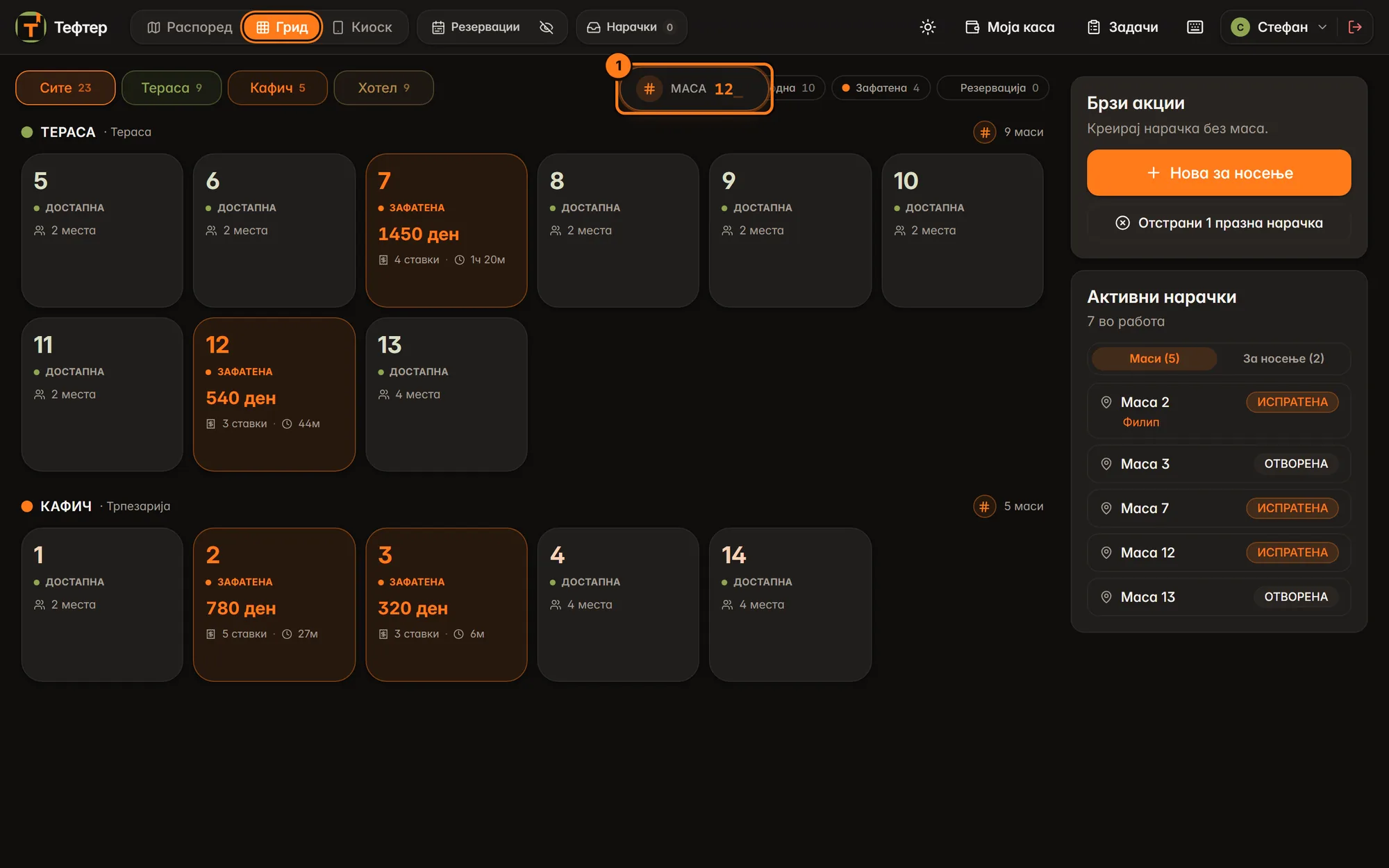Viewport: 1389px width, 868px height.
Task: Filter by Сите 23 zones
Action: [x=65, y=87]
